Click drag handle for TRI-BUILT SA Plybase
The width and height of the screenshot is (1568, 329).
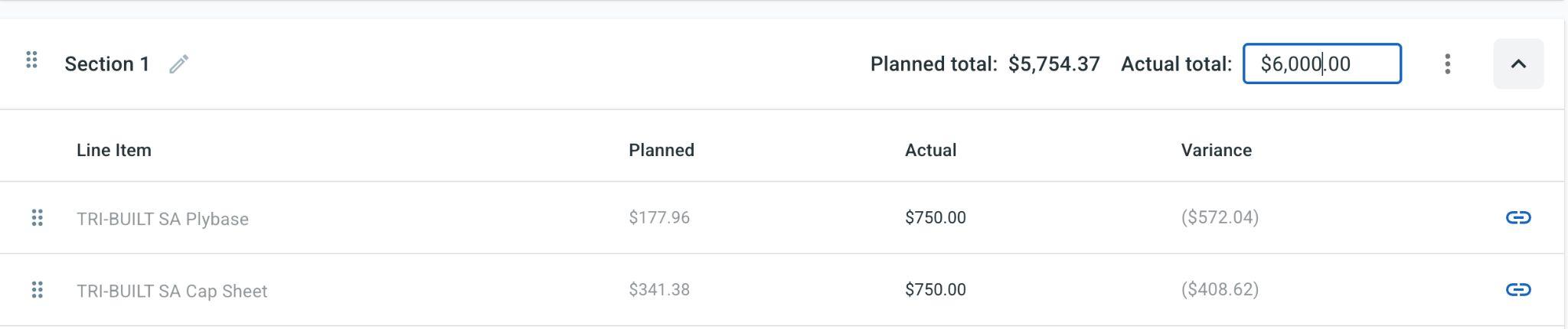(x=37, y=218)
